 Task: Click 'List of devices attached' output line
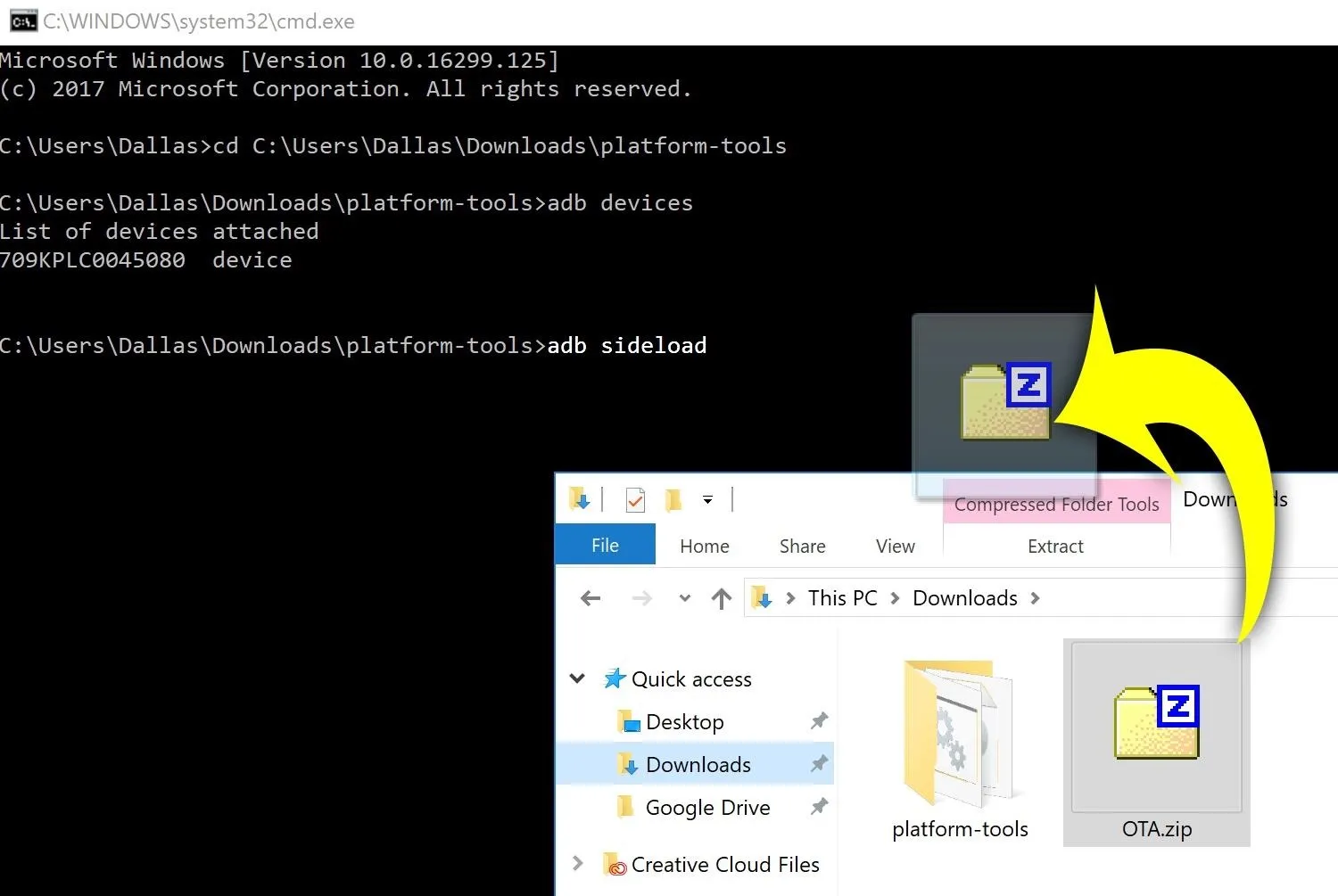point(160,232)
